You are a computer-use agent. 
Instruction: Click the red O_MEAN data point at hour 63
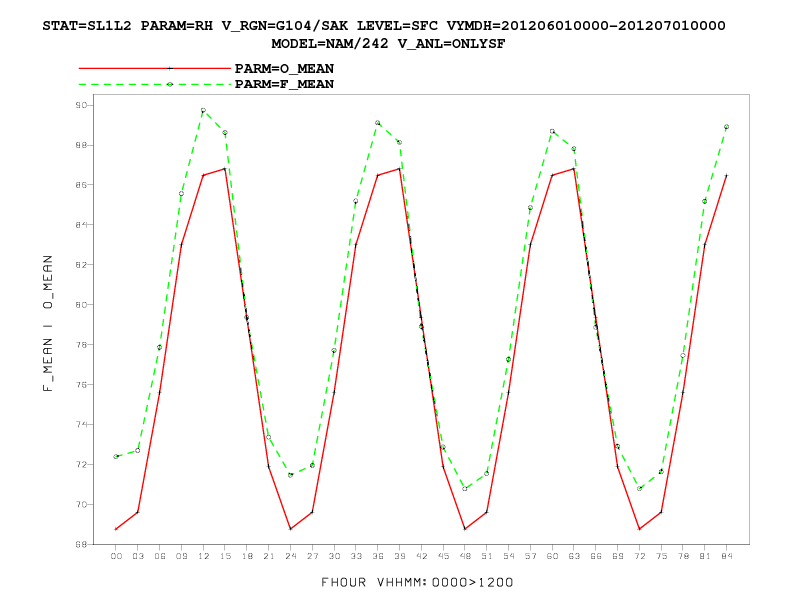(574, 169)
